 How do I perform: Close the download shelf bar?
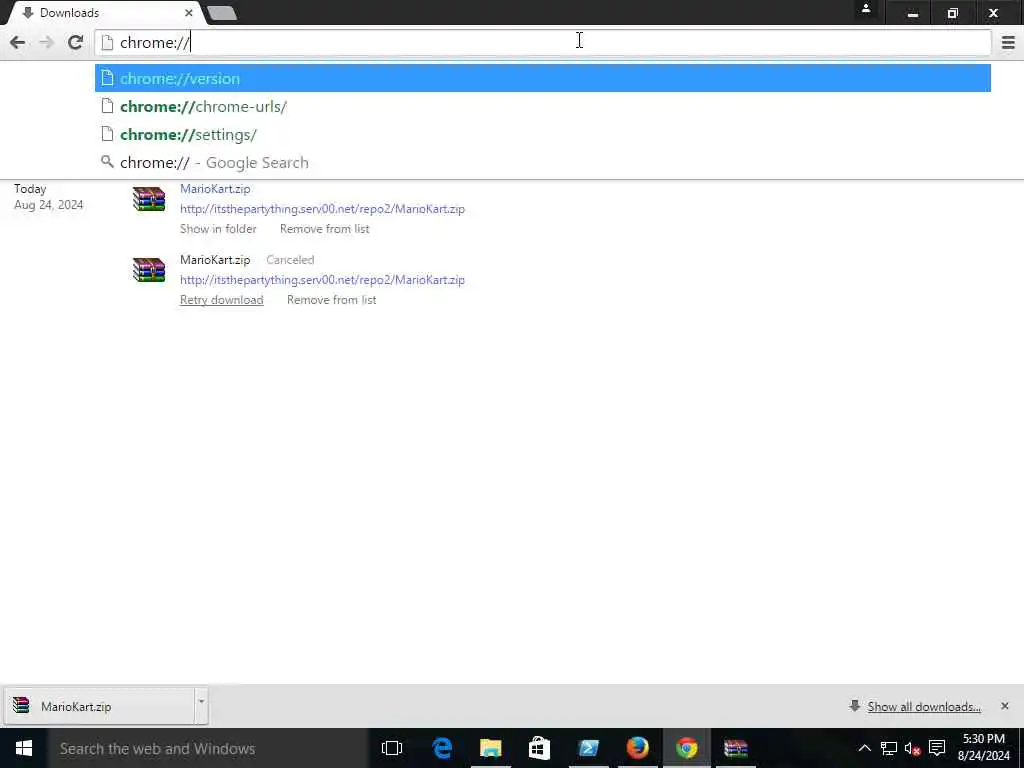pos(1004,706)
